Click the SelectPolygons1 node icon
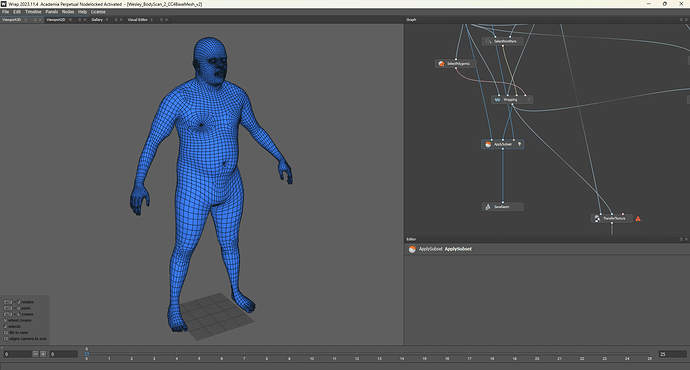The image size is (690, 370). pos(441,64)
